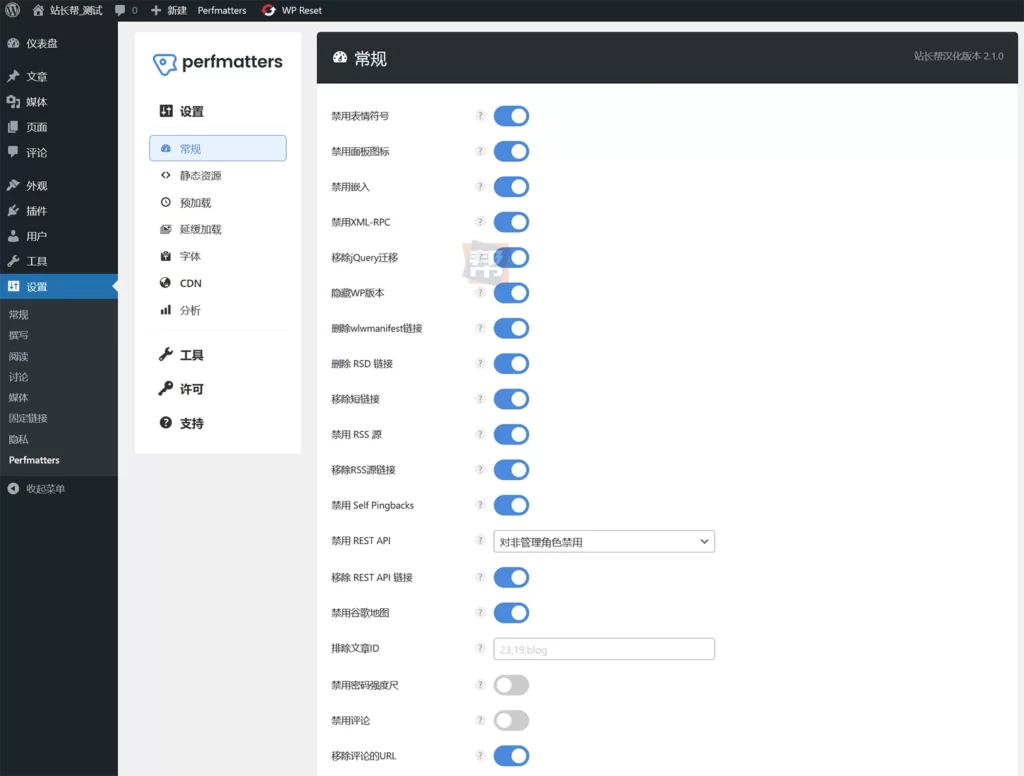Click the 工具 wrench icon in WordPress sidebar

pyautogui.click(x=13, y=261)
